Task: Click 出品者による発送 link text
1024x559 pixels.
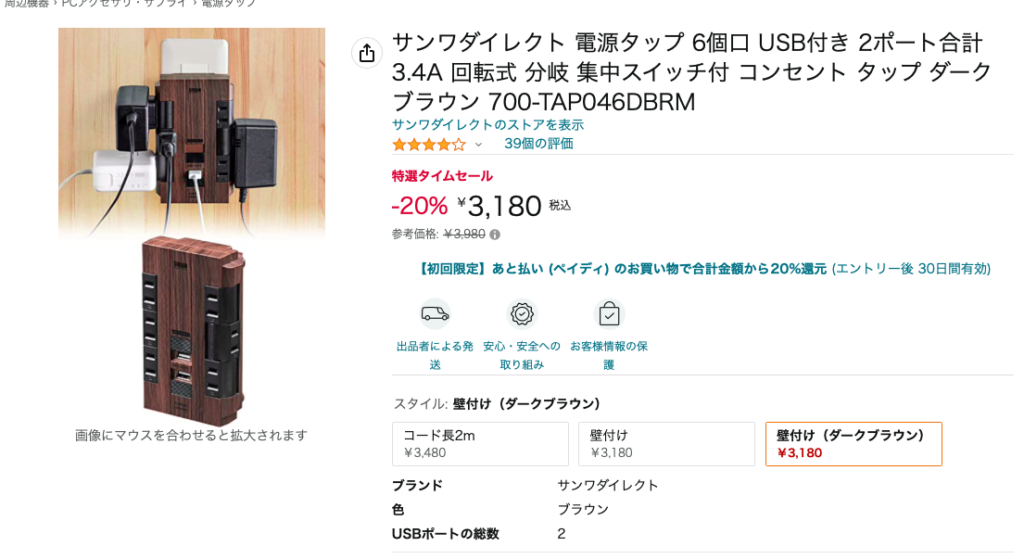Action: click(435, 355)
